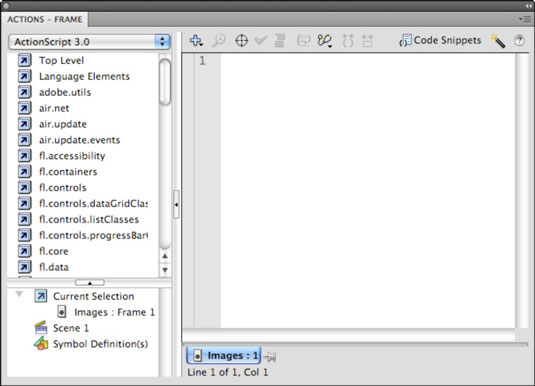Open the ActionScript 3.0 version dropdown

click(89, 42)
